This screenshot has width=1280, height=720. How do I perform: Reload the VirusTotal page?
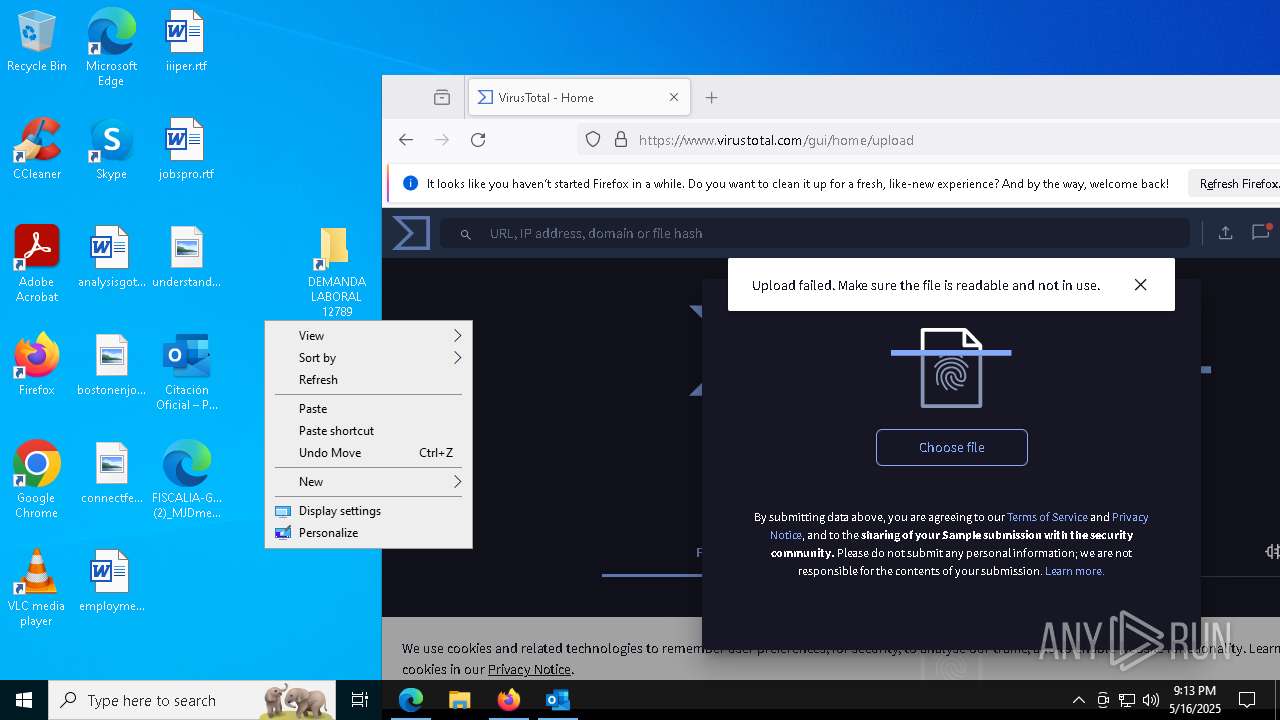click(478, 140)
